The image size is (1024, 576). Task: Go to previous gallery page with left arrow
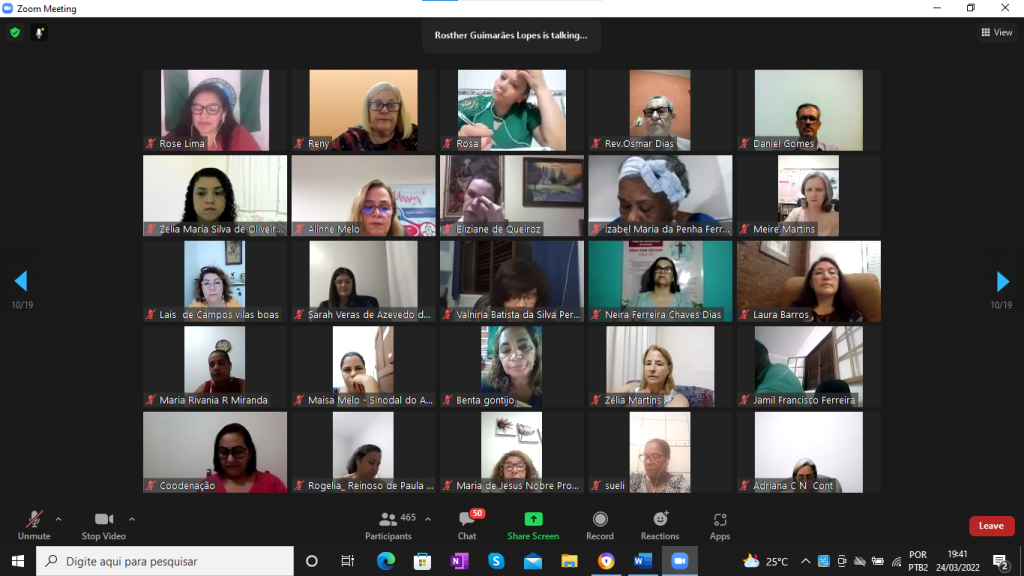click(21, 281)
